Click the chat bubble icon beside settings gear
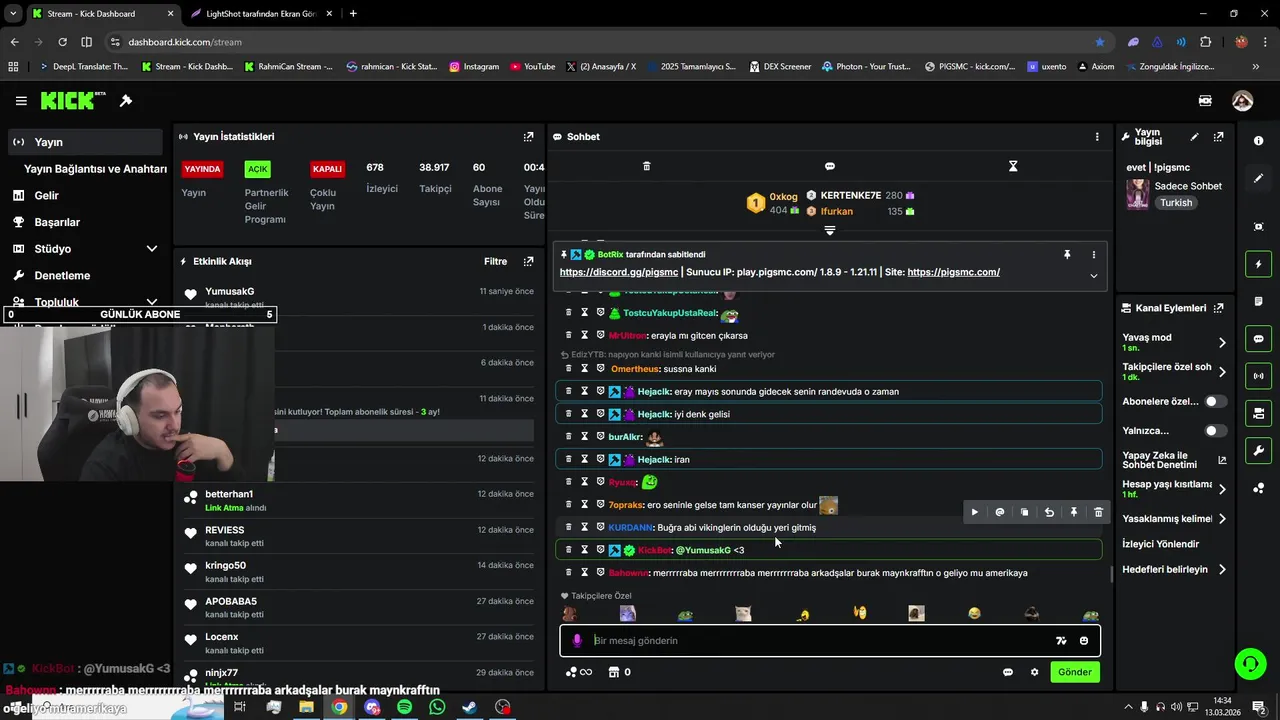 click(x=1008, y=672)
